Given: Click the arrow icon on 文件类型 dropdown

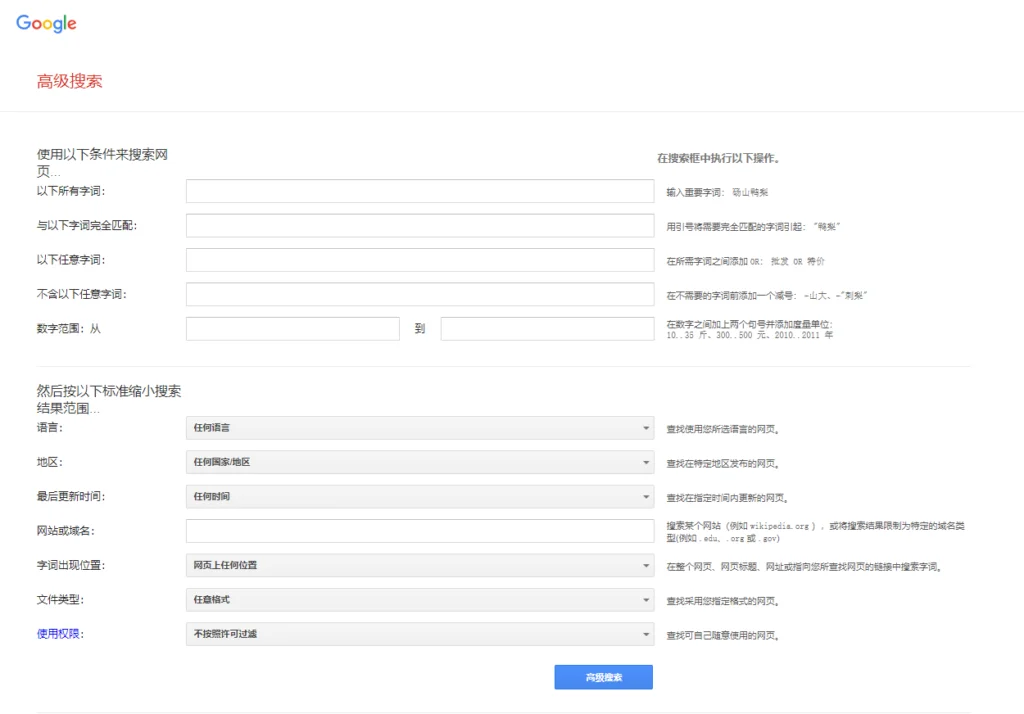Looking at the screenshot, I should click(646, 601).
